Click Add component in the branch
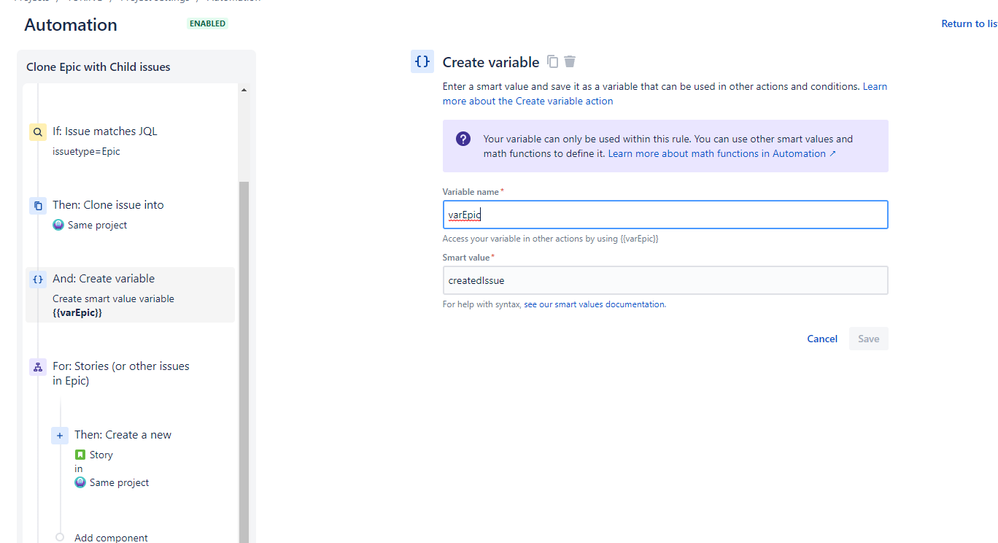The height and width of the screenshot is (543, 998). (x=111, y=537)
